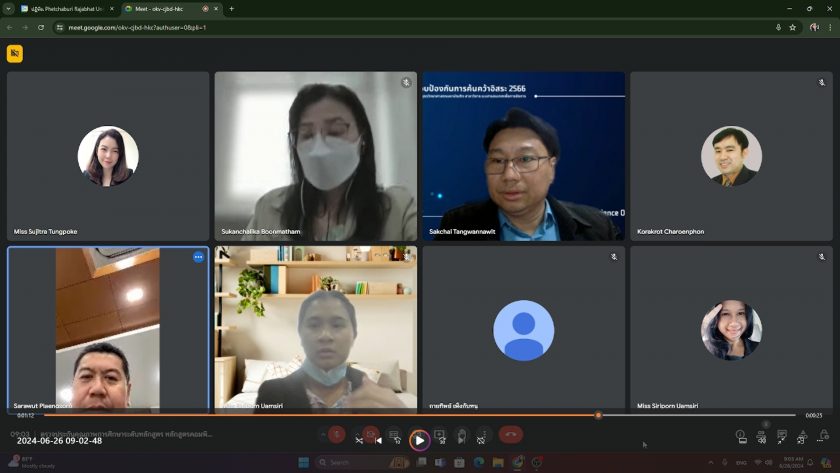Click the yellow icon at top-left of Meet
840x473 pixels.
click(x=15, y=54)
